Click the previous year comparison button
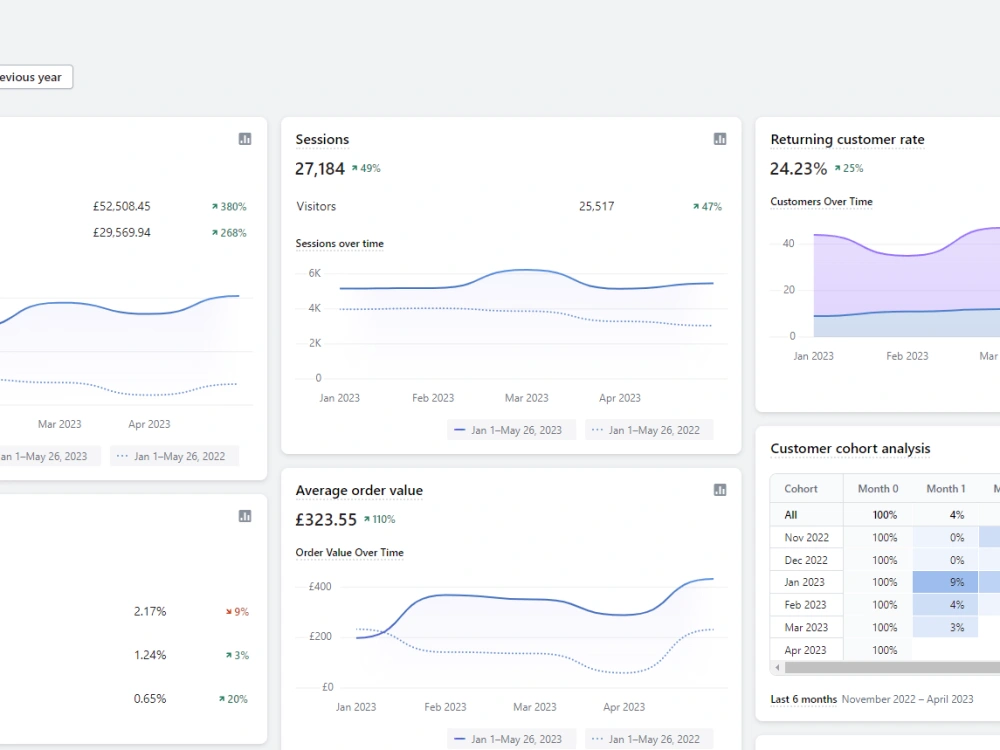Screen dimensions: 1000x750 click(31, 77)
